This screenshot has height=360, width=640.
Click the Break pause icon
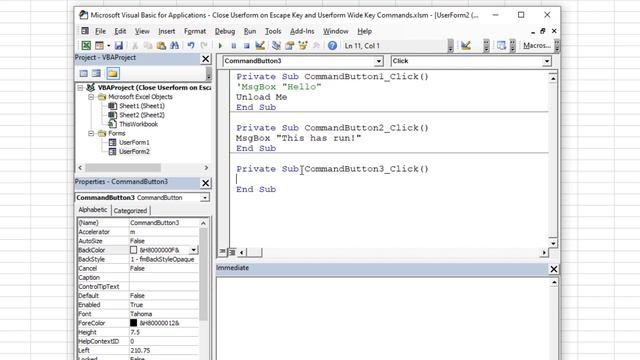[233, 46]
